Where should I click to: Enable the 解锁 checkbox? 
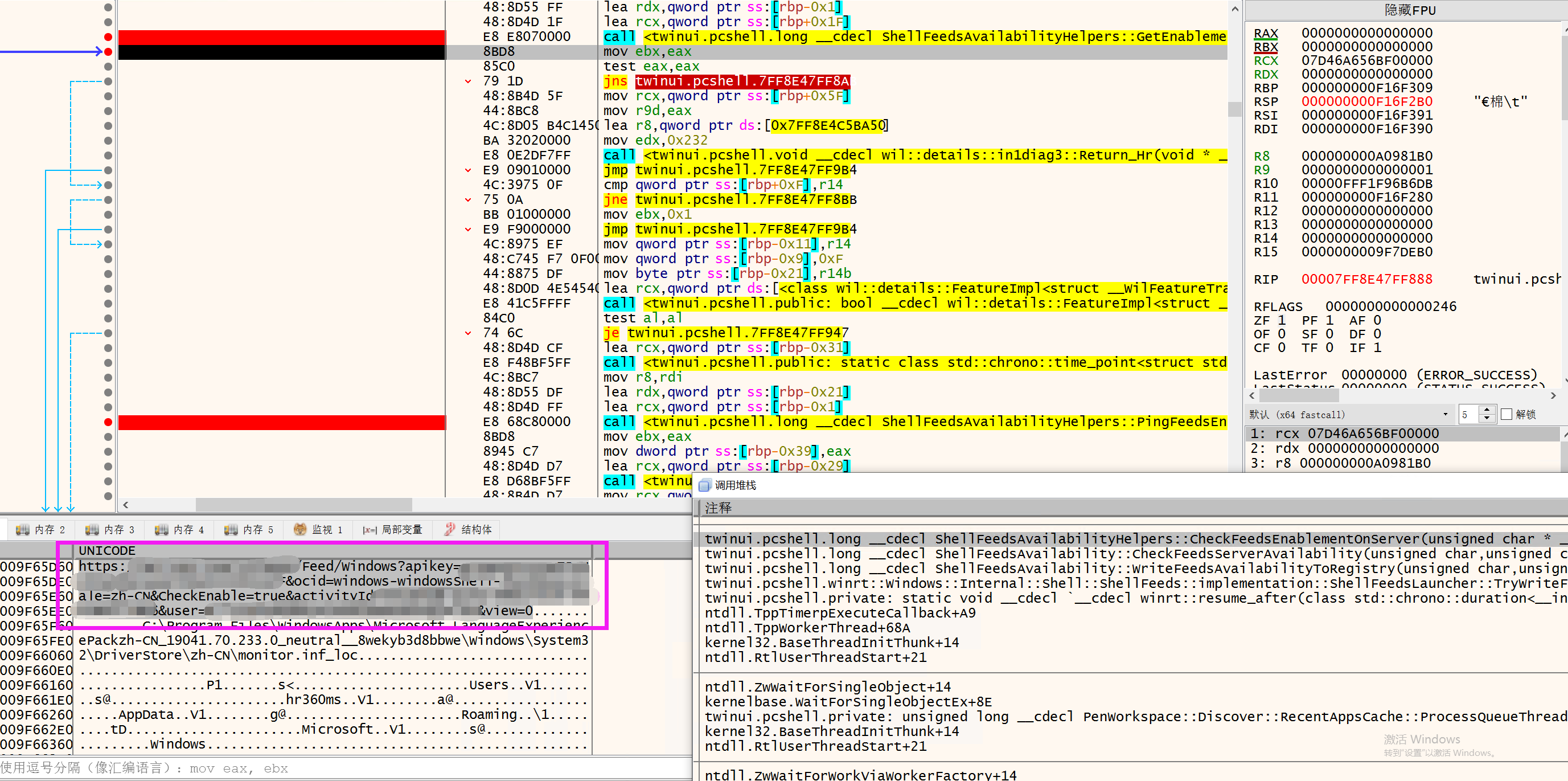click(x=1507, y=414)
